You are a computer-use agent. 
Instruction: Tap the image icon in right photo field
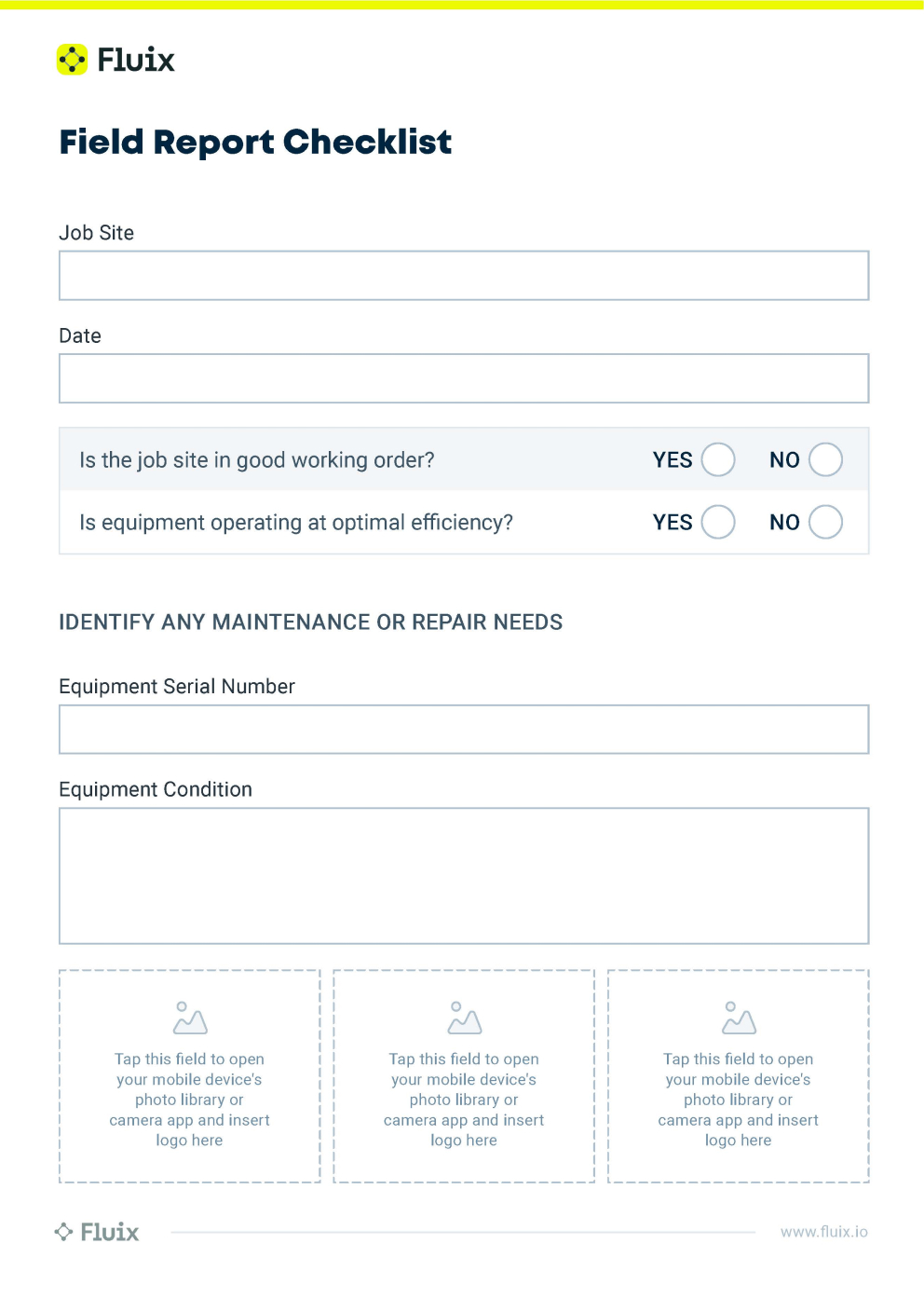(x=739, y=1018)
